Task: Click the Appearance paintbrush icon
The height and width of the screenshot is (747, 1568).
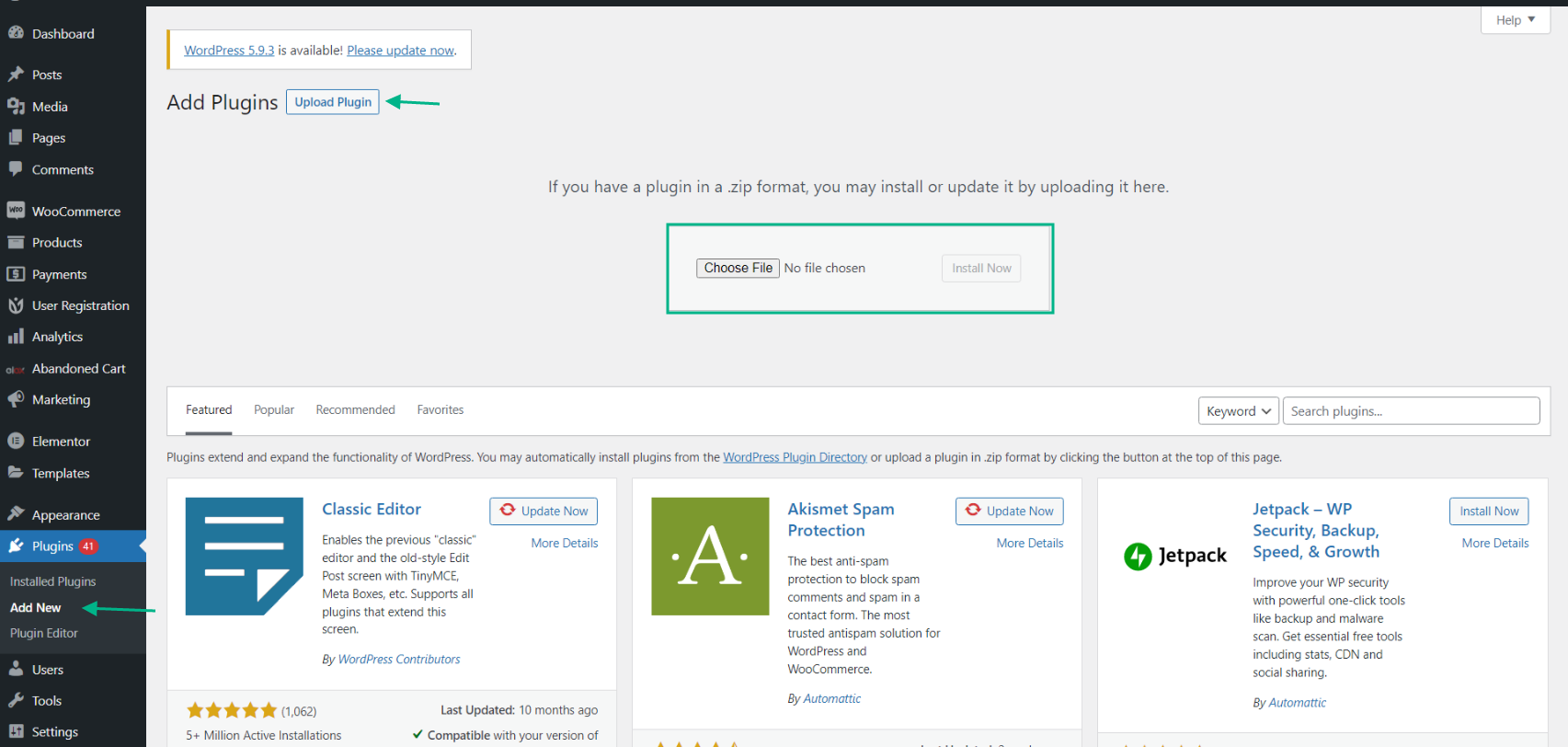Action: pyautogui.click(x=16, y=514)
